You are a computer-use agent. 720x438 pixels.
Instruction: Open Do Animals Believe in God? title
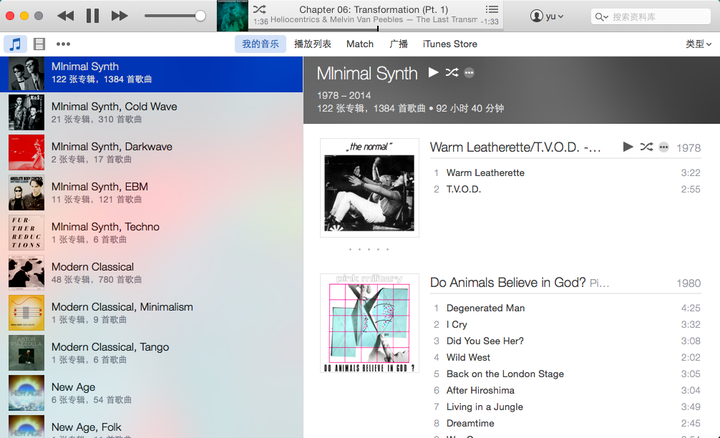click(x=508, y=282)
